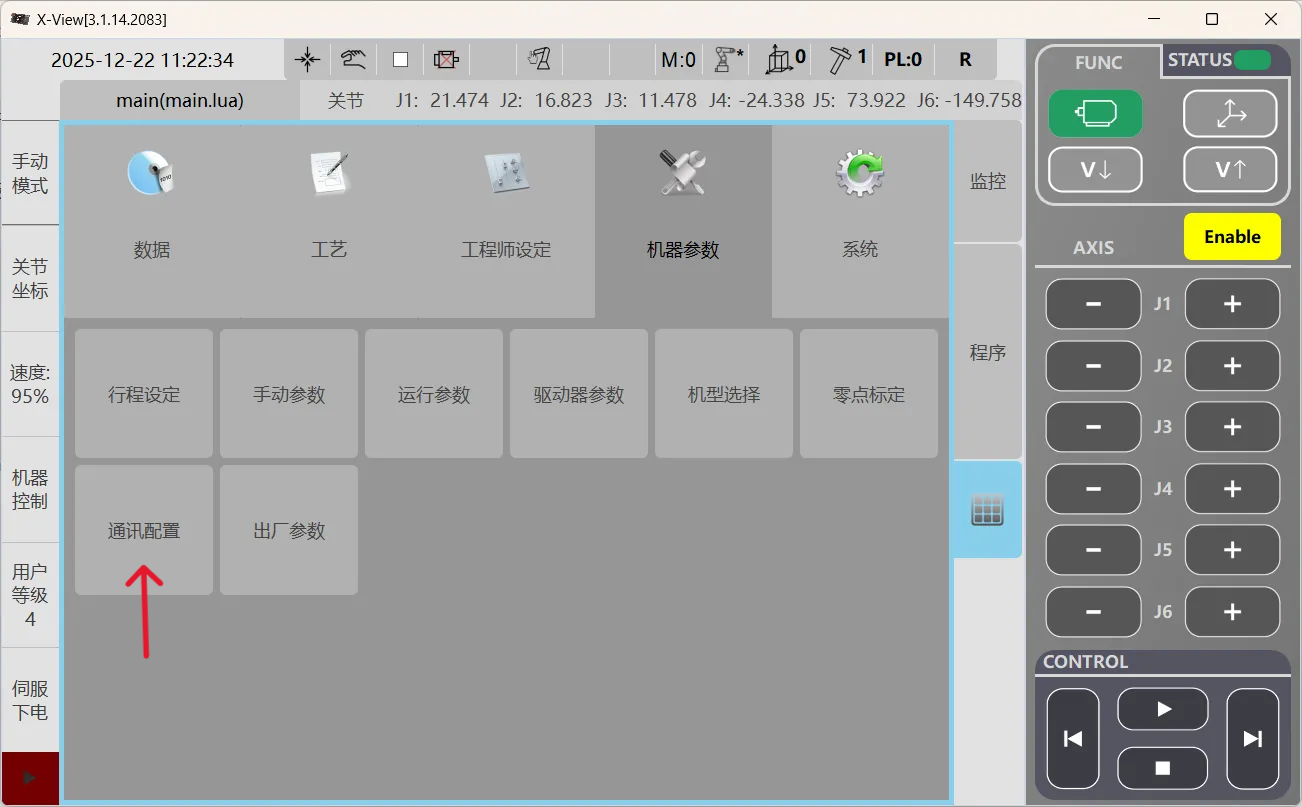Click the crosshair icon in top toolbar
Image resolution: width=1302 pixels, height=807 pixels.
(x=308, y=60)
